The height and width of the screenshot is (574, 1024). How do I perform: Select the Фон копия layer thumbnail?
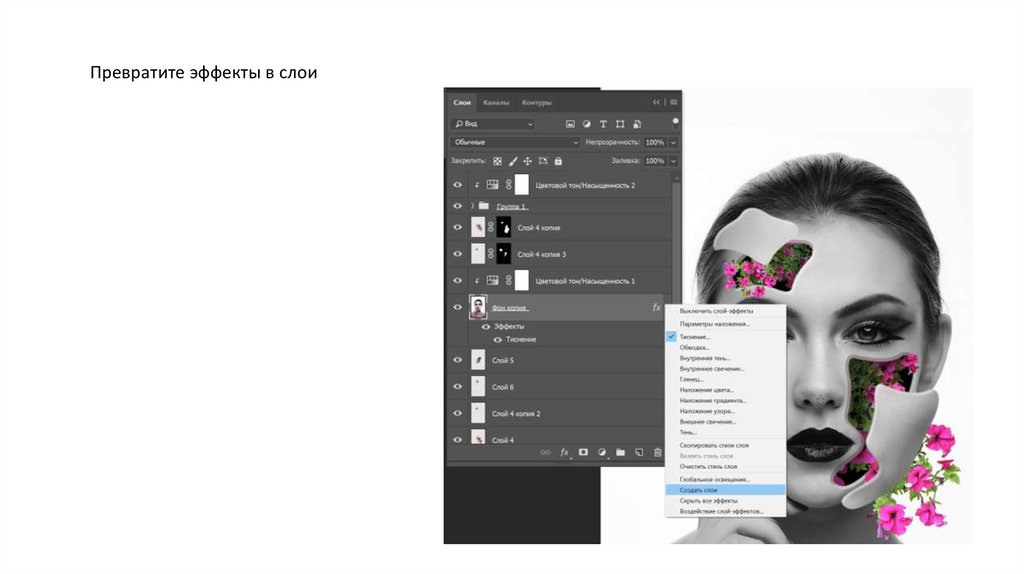478,308
